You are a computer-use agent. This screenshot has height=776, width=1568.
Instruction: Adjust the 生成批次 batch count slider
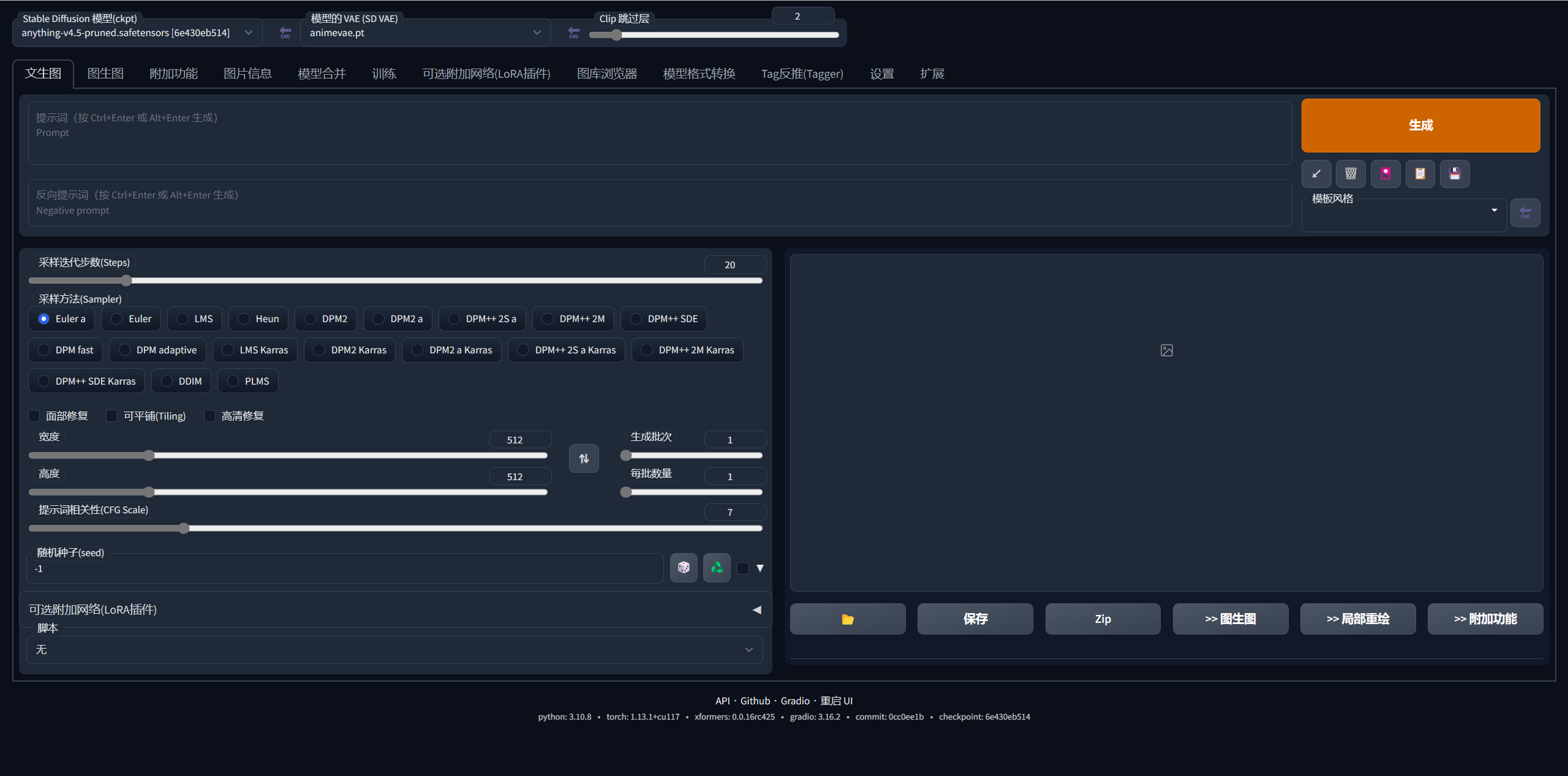[692, 456]
